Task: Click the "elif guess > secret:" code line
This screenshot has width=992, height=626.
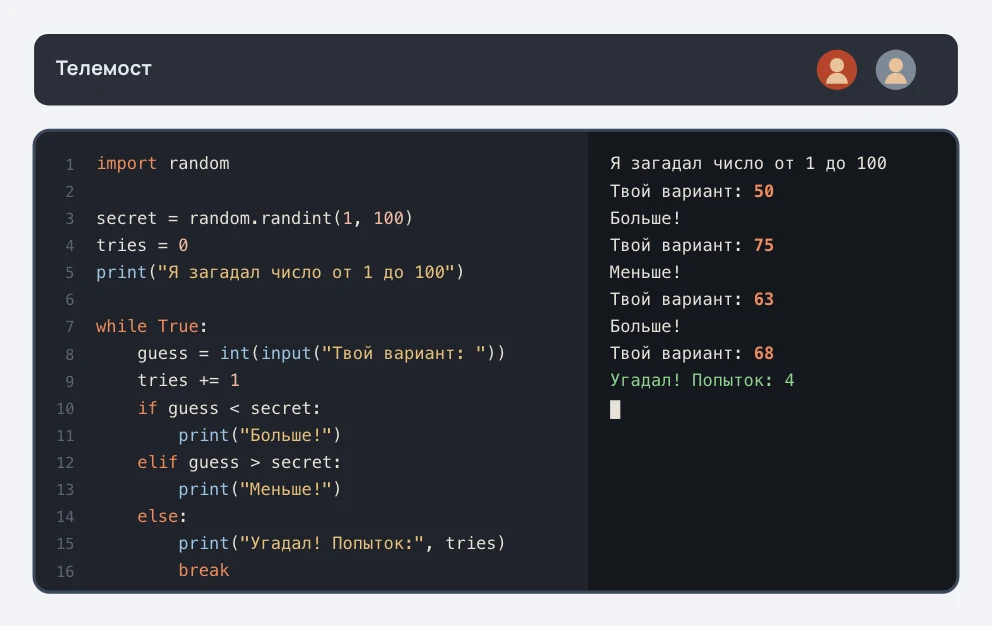Action: click(x=239, y=463)
